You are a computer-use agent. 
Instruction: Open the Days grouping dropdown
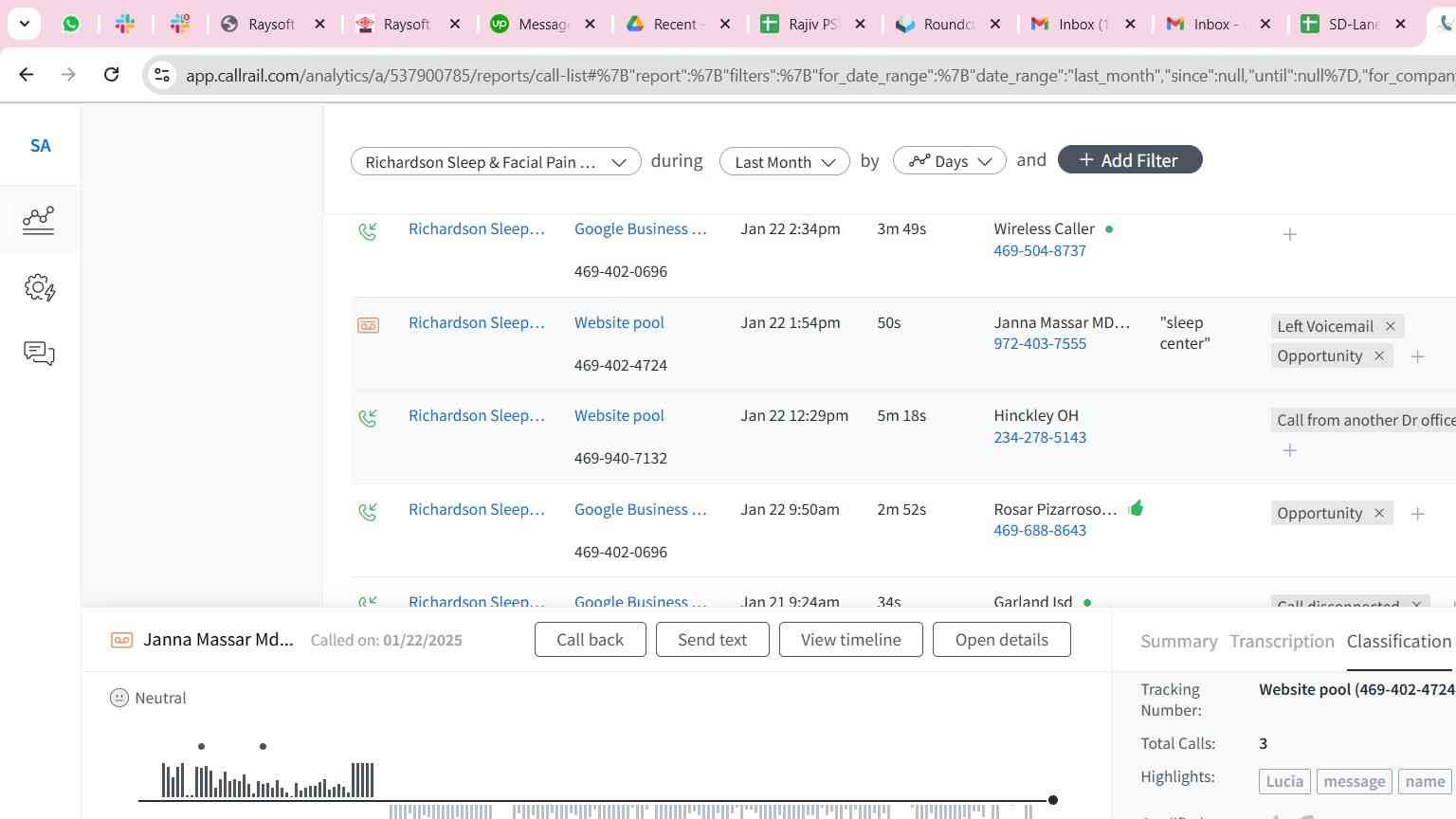coord(949,161)
